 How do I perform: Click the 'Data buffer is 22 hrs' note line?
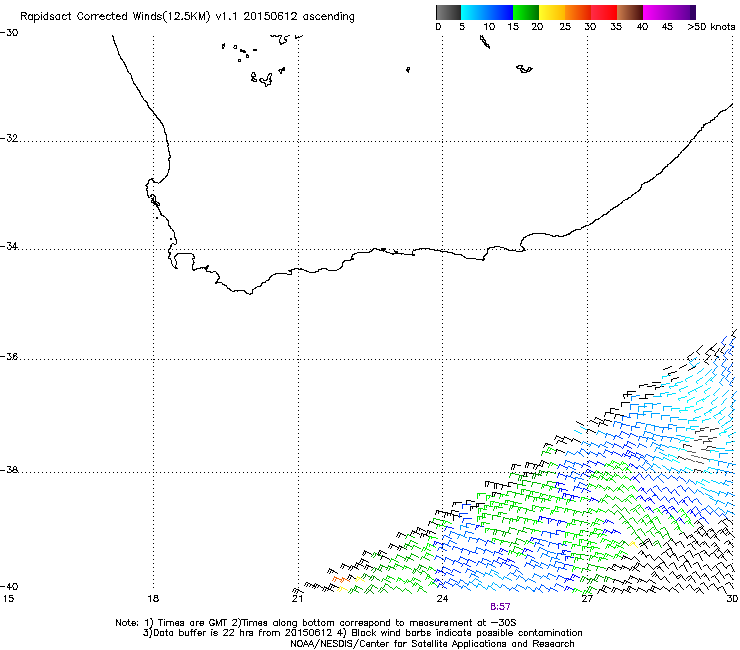click(362, 633)
